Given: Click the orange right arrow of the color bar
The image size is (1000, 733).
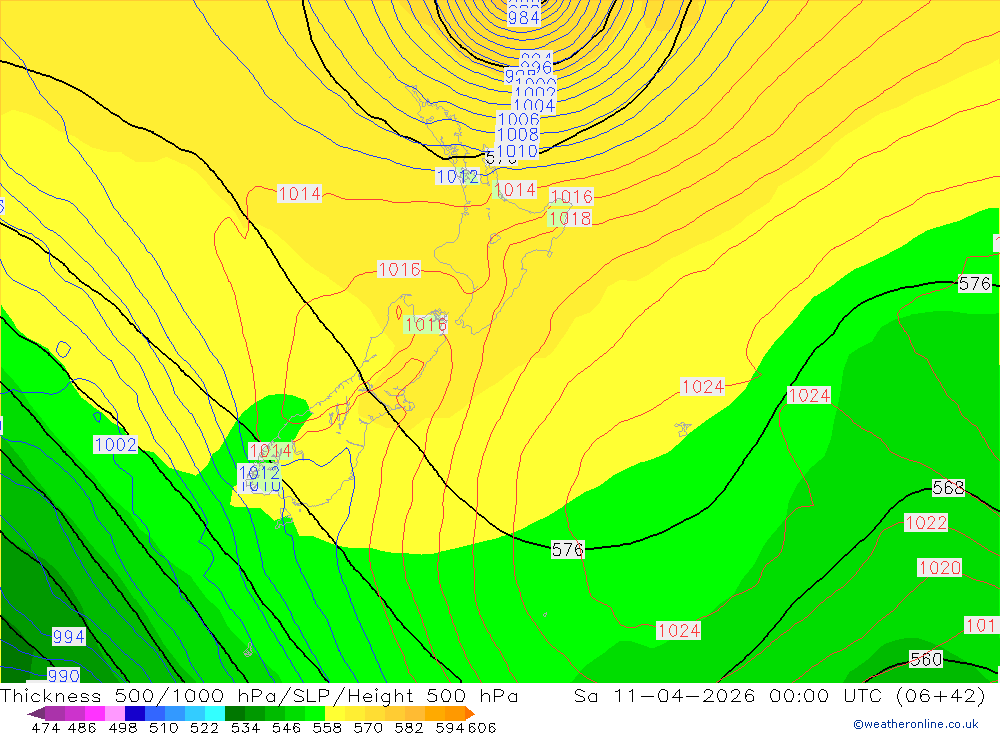Looking at the screenshot, I should (x=470, y=713).
